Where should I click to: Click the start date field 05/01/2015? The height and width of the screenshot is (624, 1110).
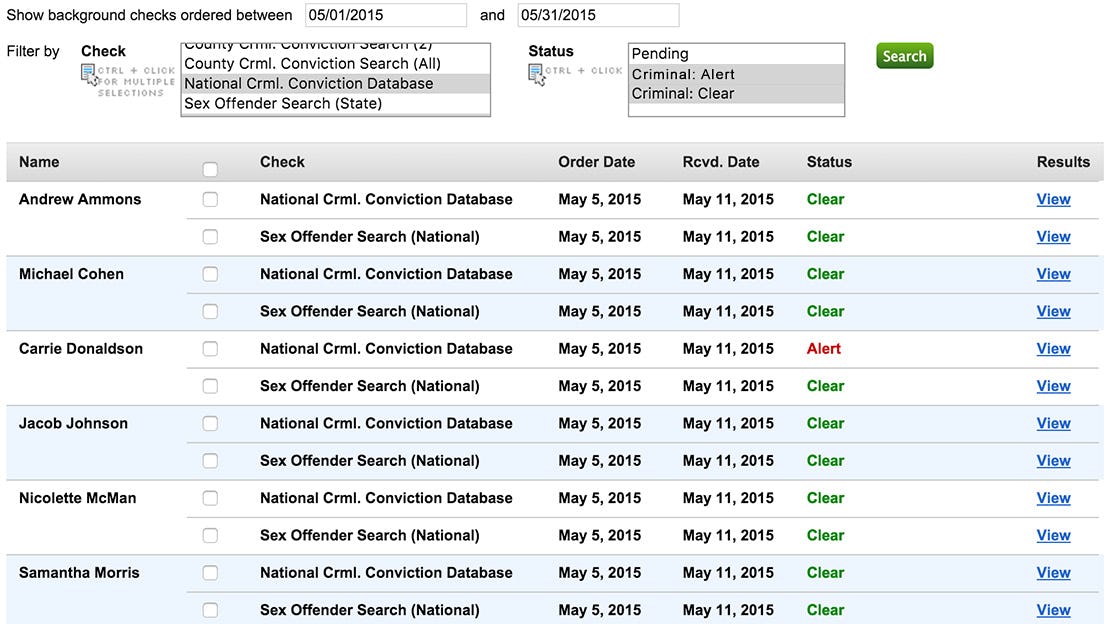point(385,15)
